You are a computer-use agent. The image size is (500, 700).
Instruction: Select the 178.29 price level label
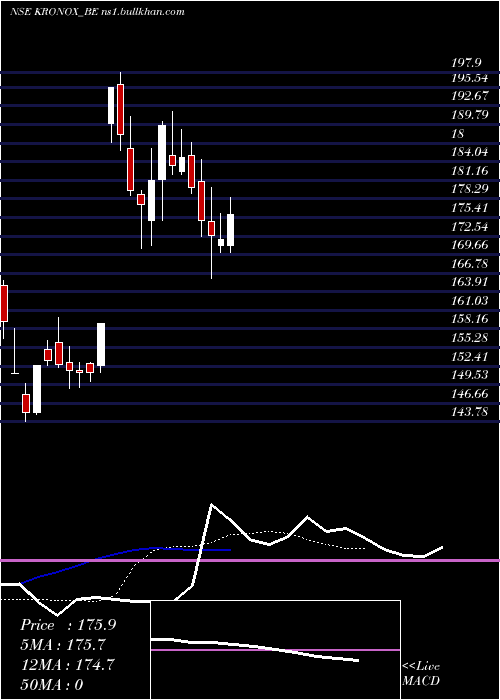(x=469, y=189)
